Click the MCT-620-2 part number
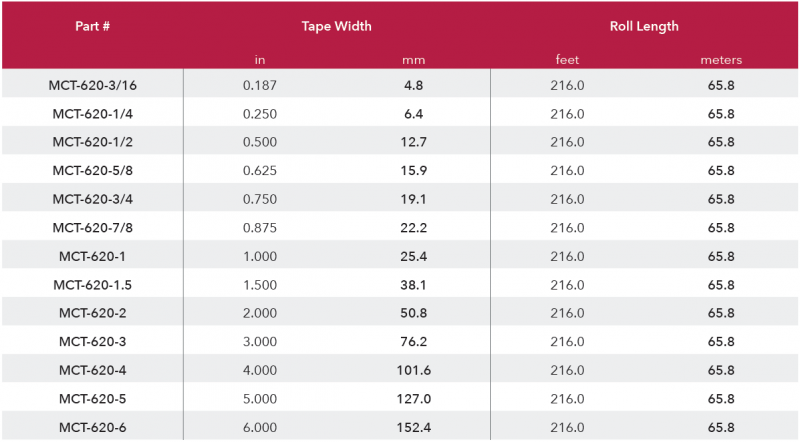Image resolution: width=800 pixels, height=442 pixels. pyautogui.click(x=92, y=313)
